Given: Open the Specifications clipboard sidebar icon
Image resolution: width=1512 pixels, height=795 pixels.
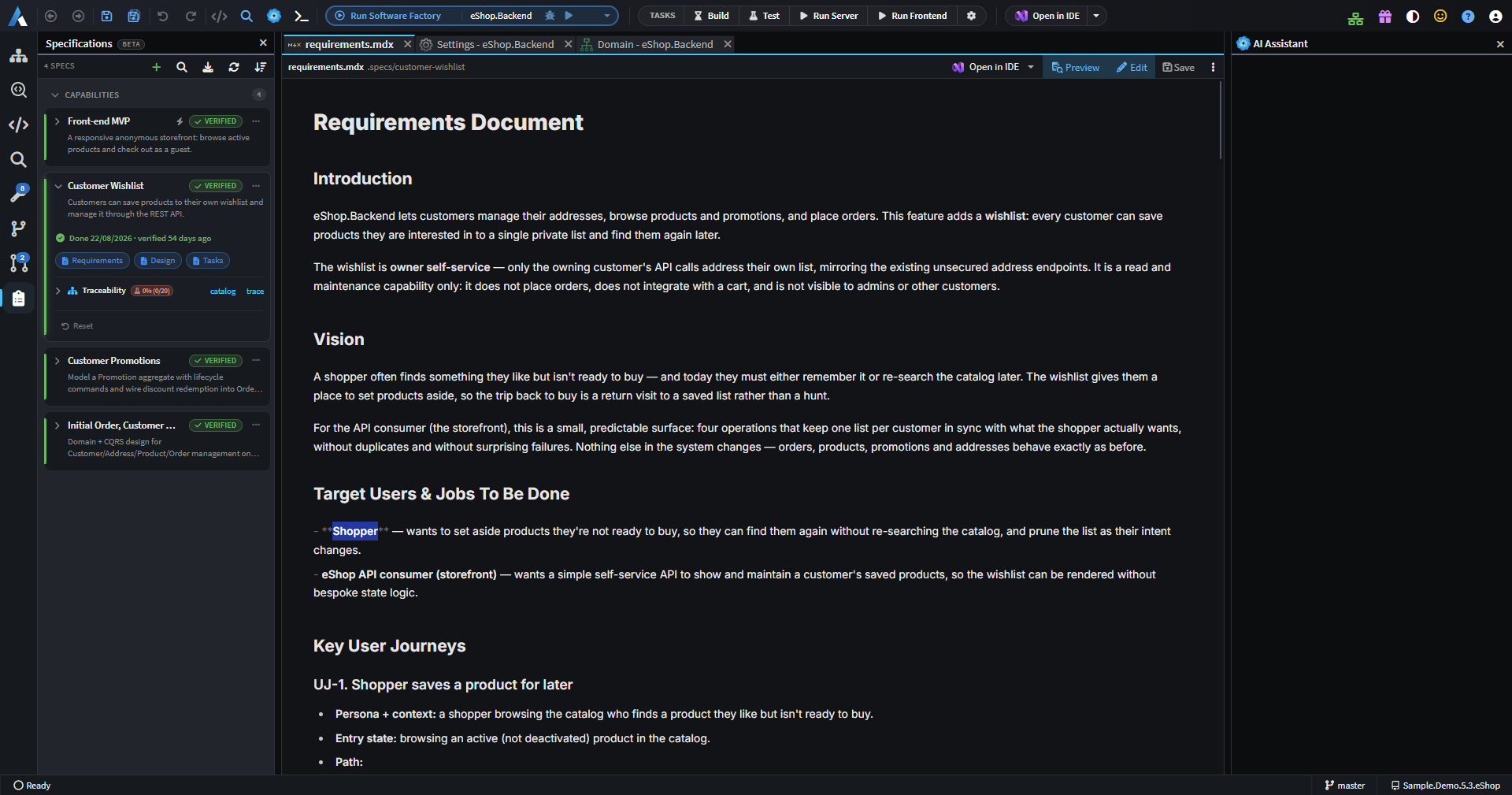Looking at the screenshot, I should (19, 298).
